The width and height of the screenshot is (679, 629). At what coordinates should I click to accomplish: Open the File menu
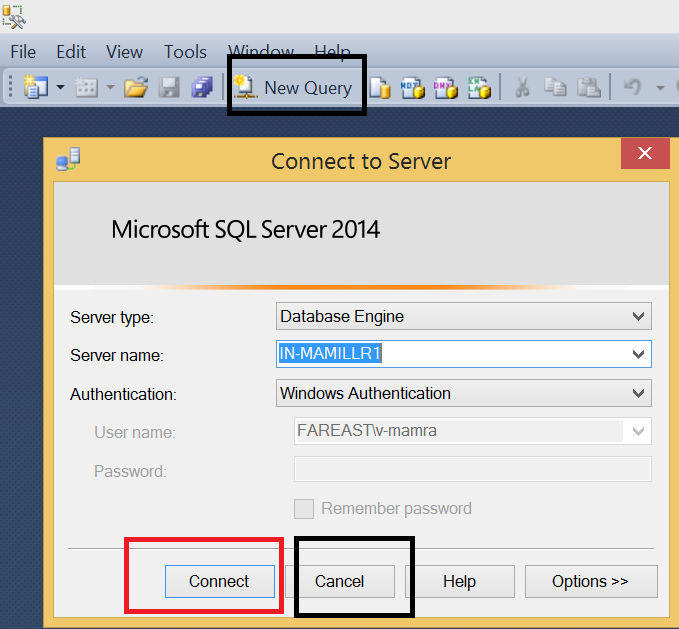(x=23, y=52)
